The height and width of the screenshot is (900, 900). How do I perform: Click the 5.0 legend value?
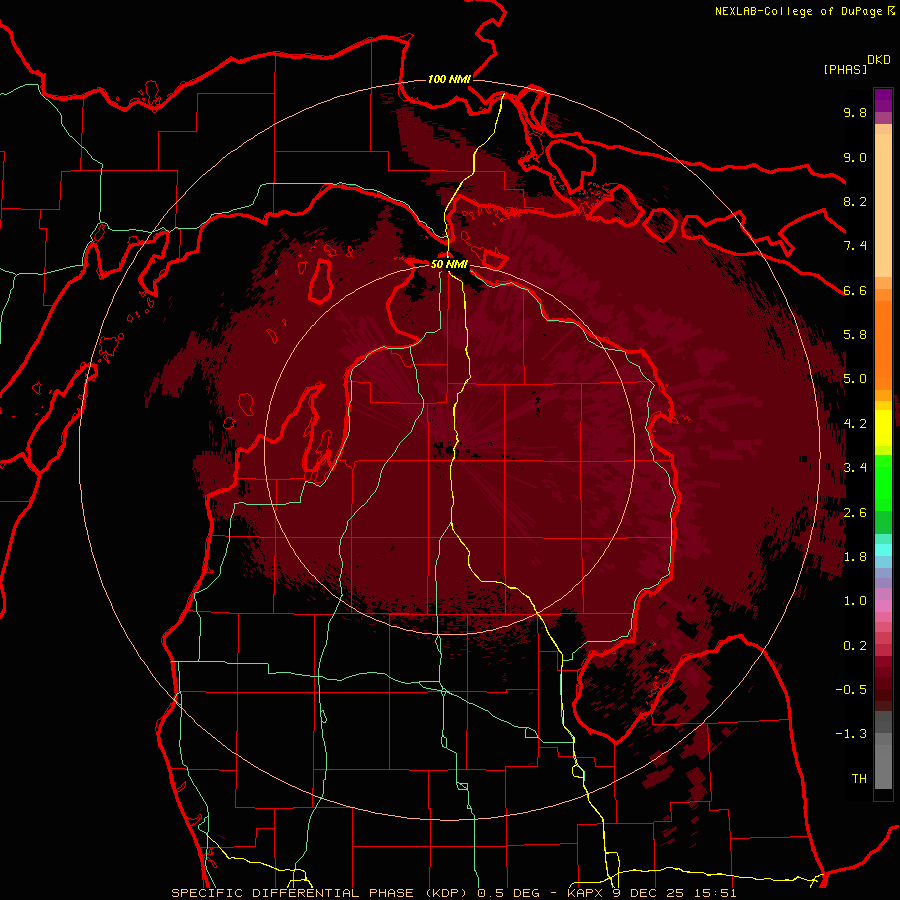[855, 379]
